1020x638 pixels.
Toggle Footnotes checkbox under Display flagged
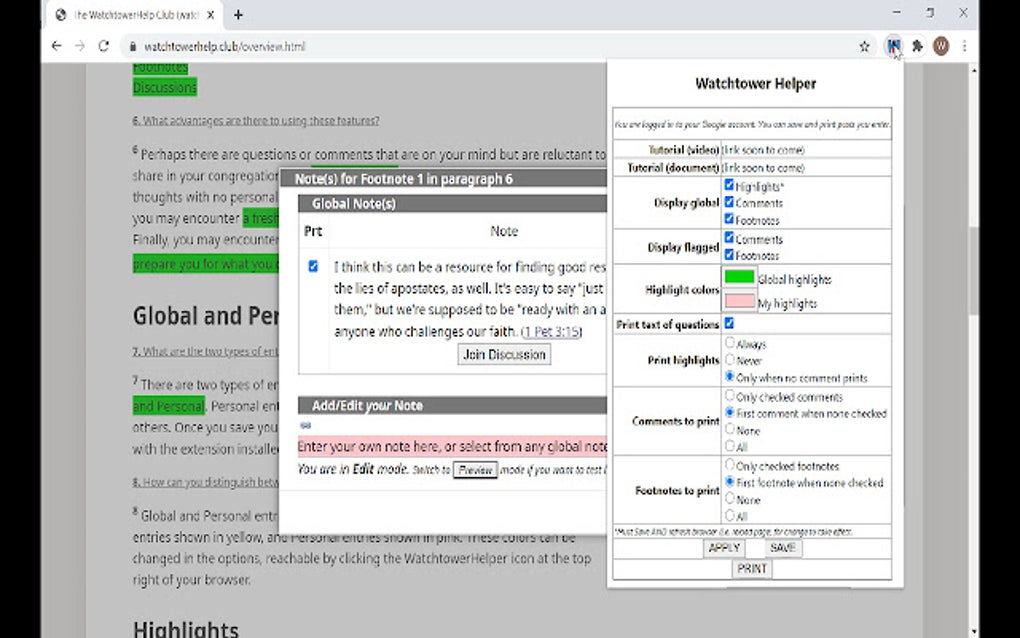[x=729, y=253]
